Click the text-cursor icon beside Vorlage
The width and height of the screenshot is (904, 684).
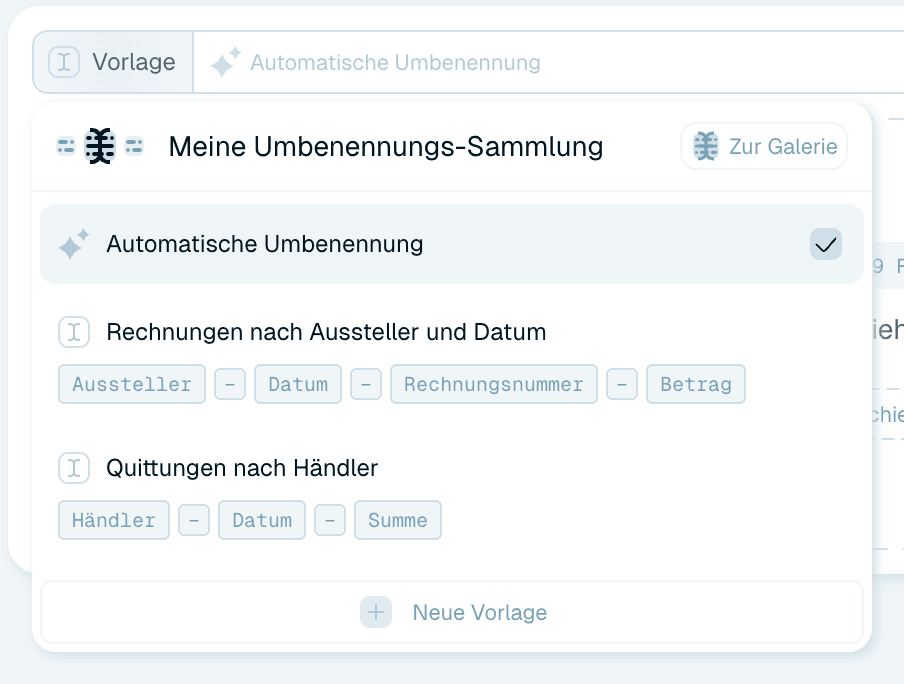coord(64,62)
